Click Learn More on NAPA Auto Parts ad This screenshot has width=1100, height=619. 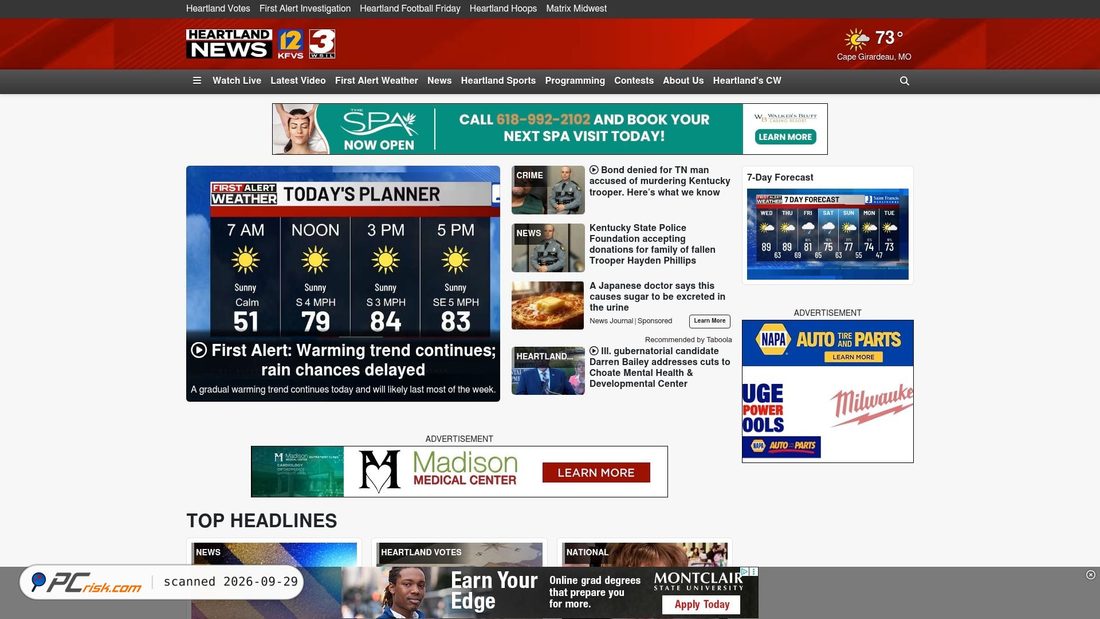coord(854,357)
